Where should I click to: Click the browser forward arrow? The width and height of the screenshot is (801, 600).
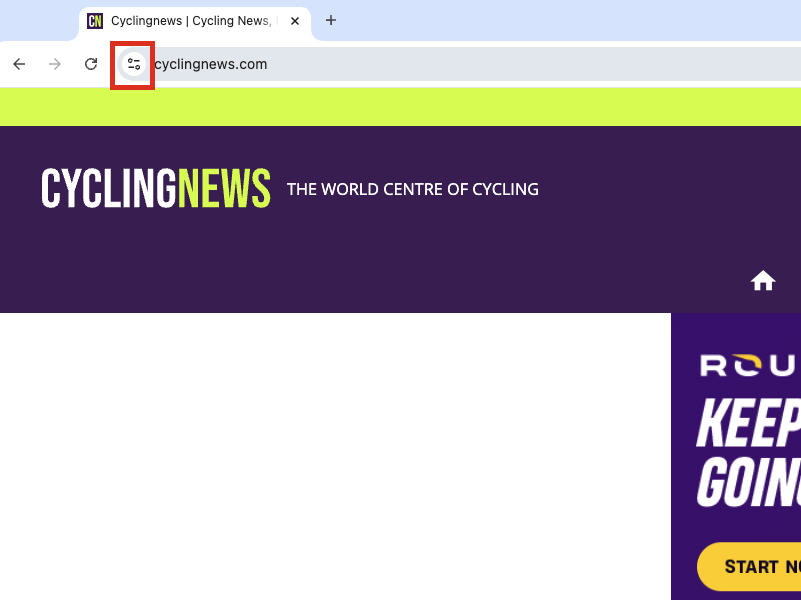coord(55,64)
